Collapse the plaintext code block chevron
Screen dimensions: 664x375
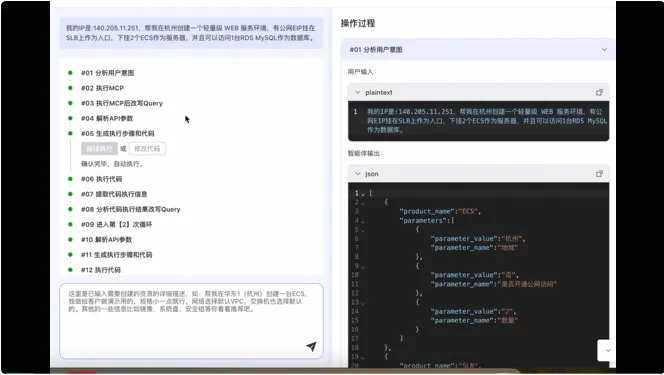coord(358,92)
